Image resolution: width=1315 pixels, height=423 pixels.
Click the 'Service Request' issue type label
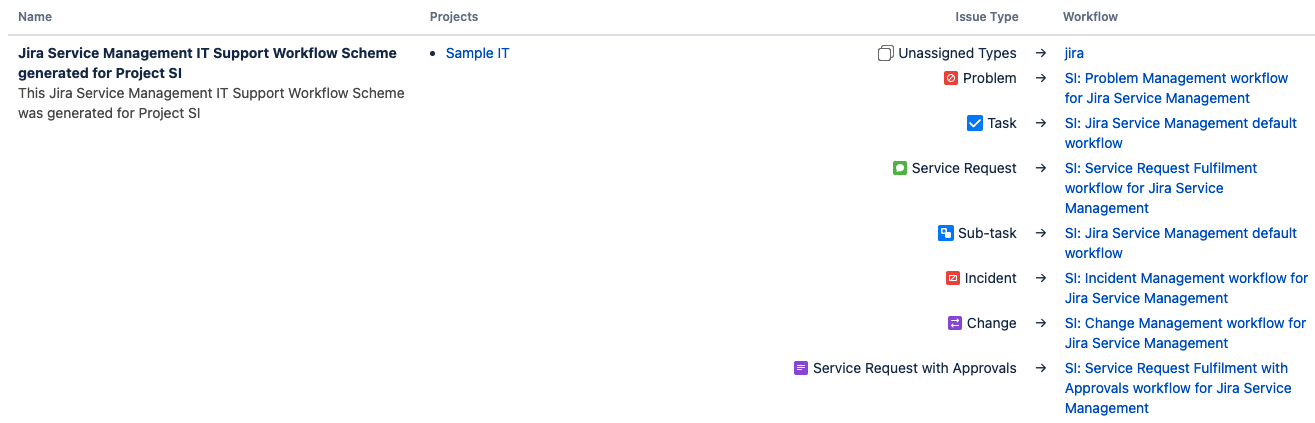[x=964, y=168]
